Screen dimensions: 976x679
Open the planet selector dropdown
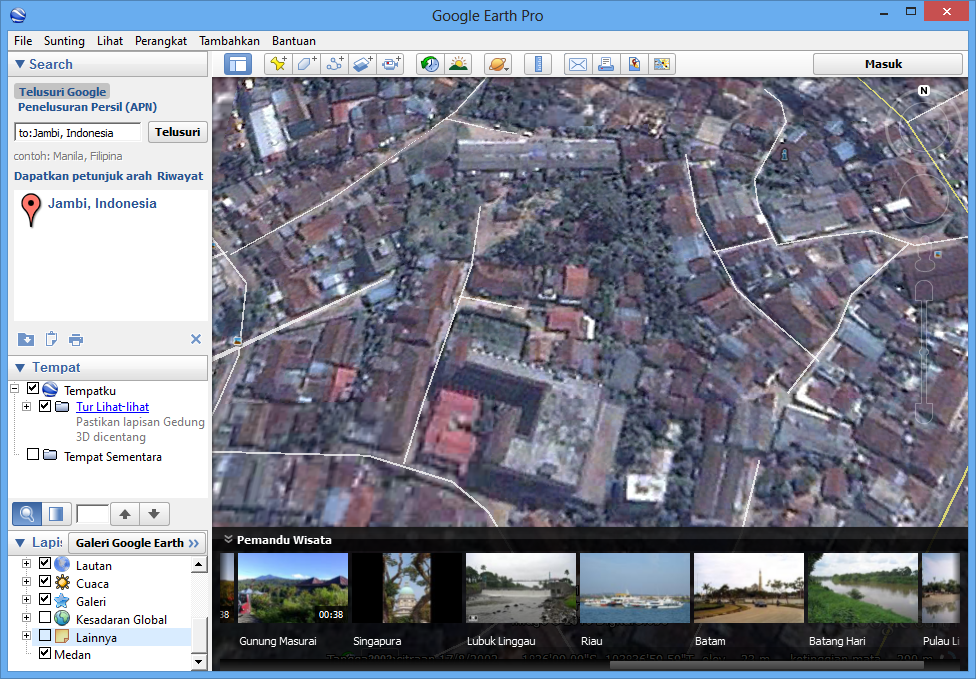[499, 63]
